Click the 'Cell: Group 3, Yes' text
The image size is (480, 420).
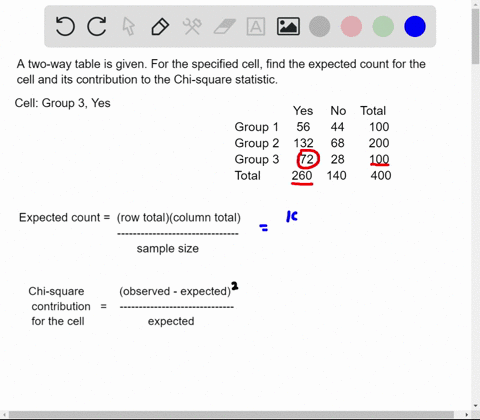tap(62, 103)
